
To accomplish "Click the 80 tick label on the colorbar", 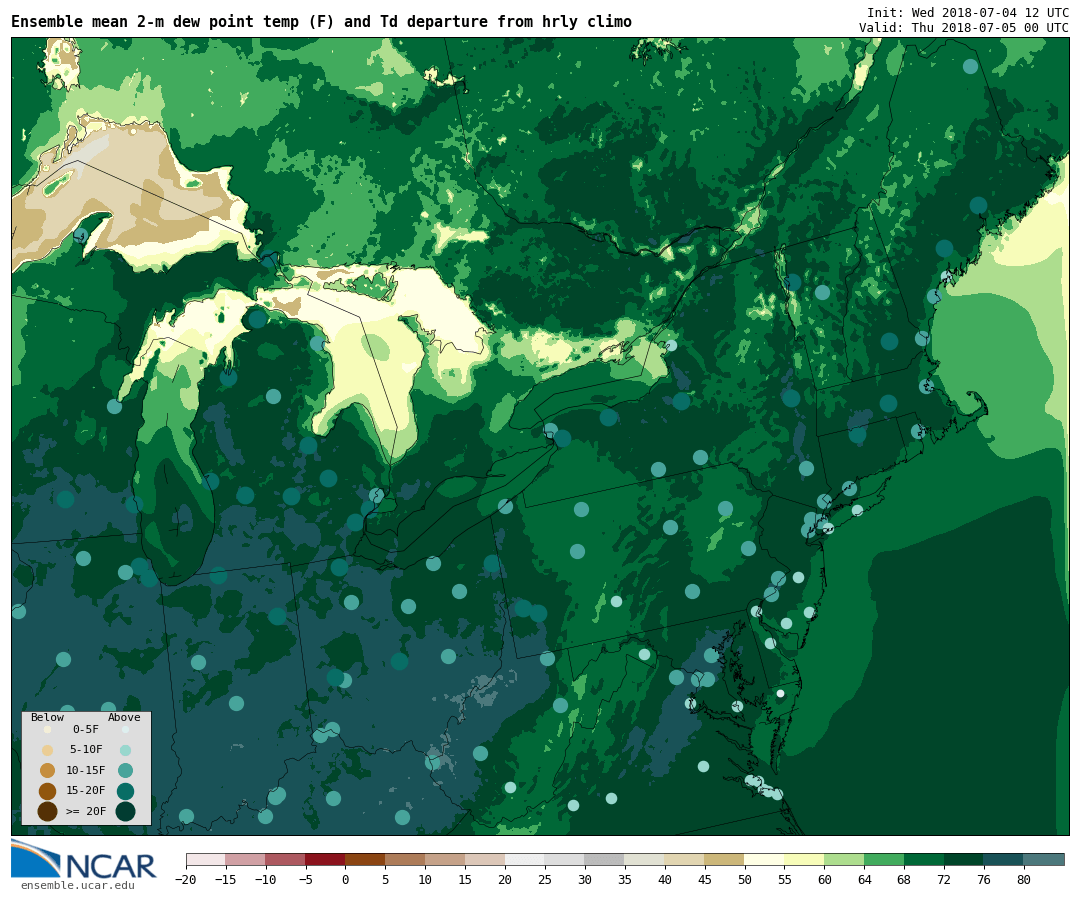I will coord(1025,879).
